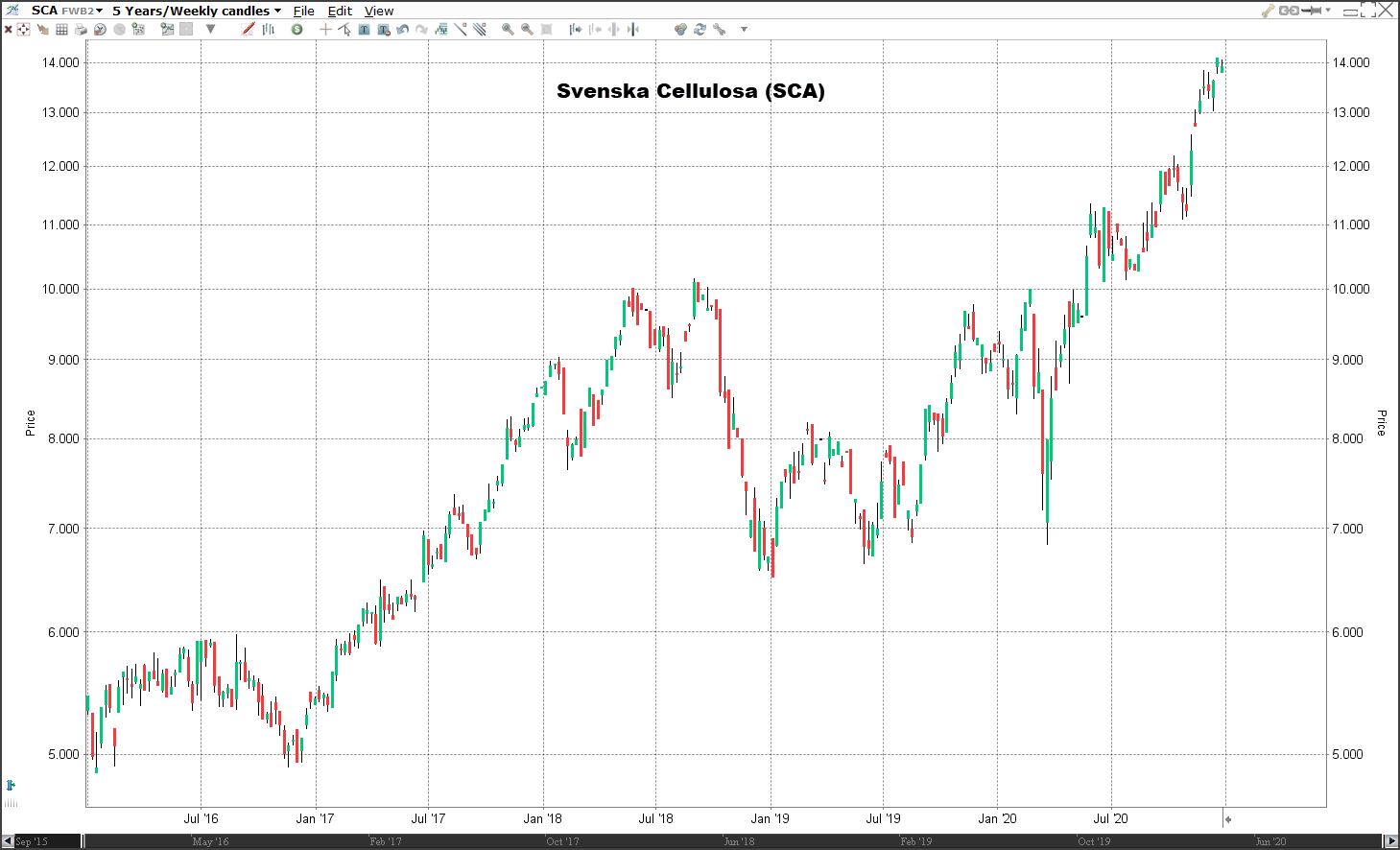Click the 10.000 price label on left axis
This screenshot has width=1400, height=850.
(60, 289)
